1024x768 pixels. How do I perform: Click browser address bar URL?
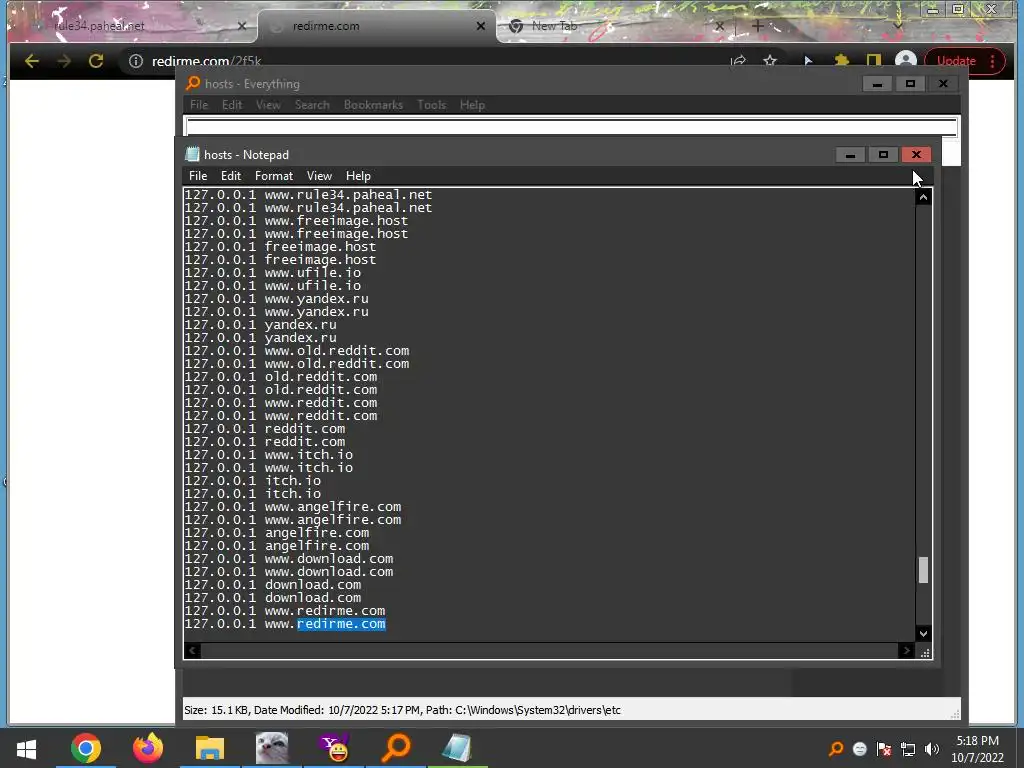(206, 61)
